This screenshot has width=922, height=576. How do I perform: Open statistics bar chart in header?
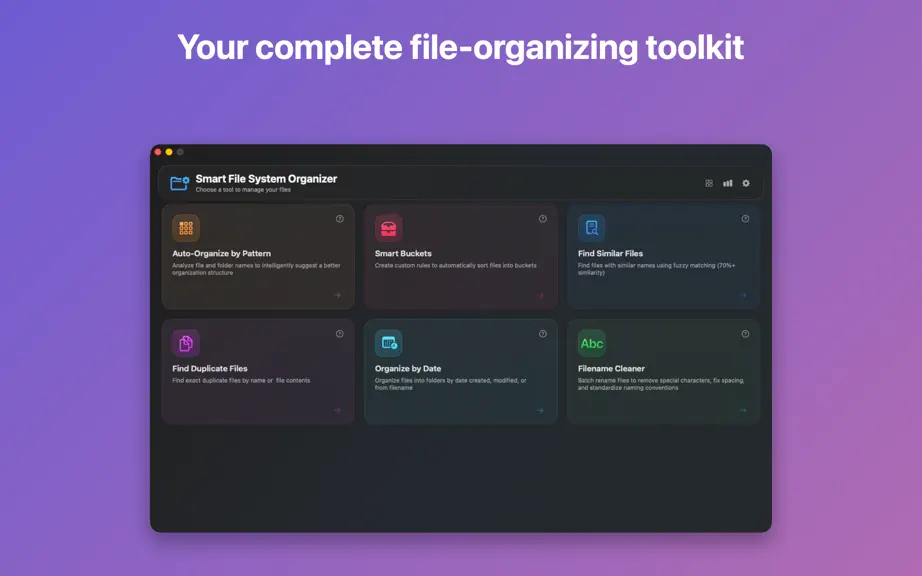728,183
